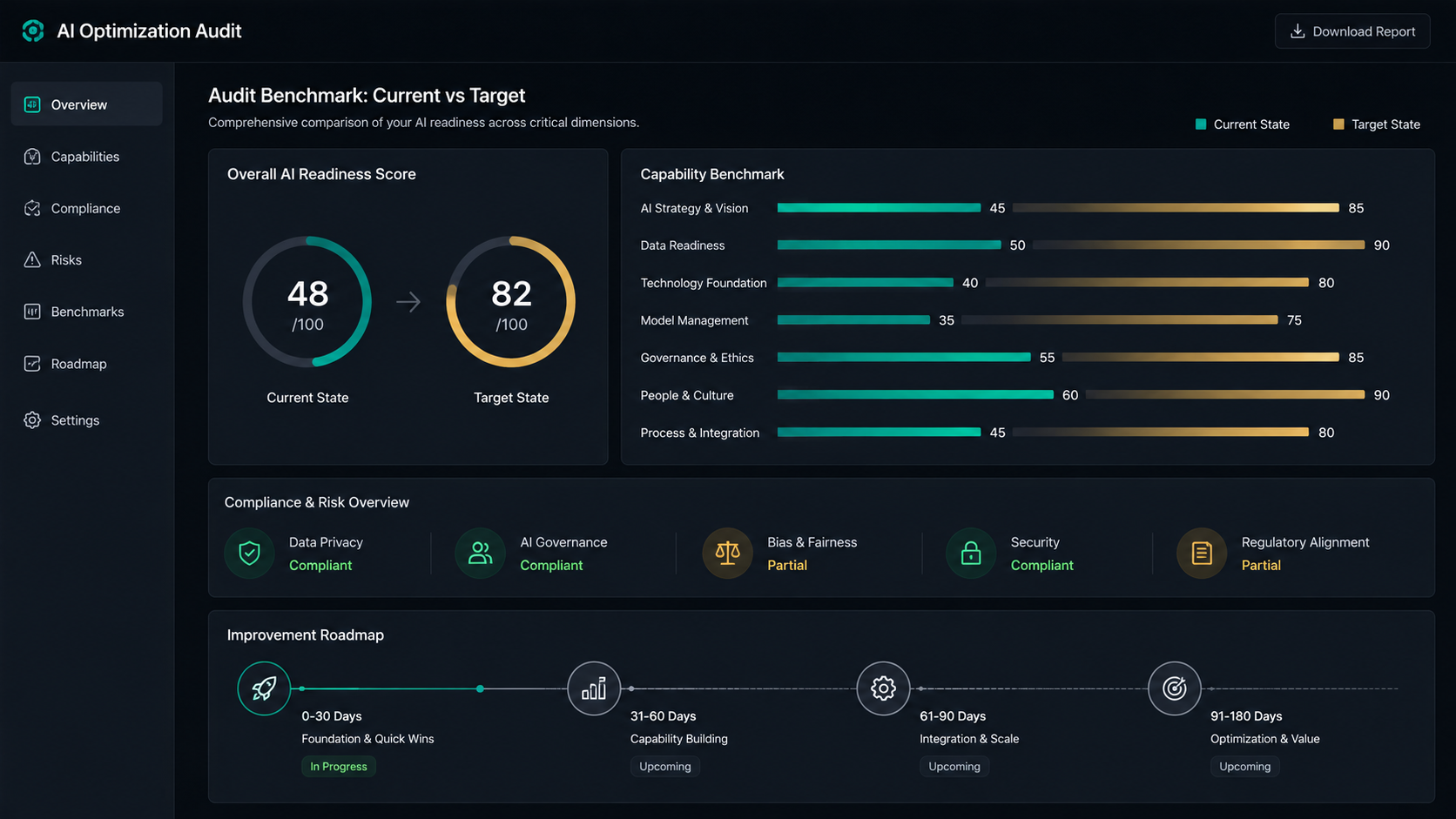Click the Target State 82 score ring

[x=511, y=302]
